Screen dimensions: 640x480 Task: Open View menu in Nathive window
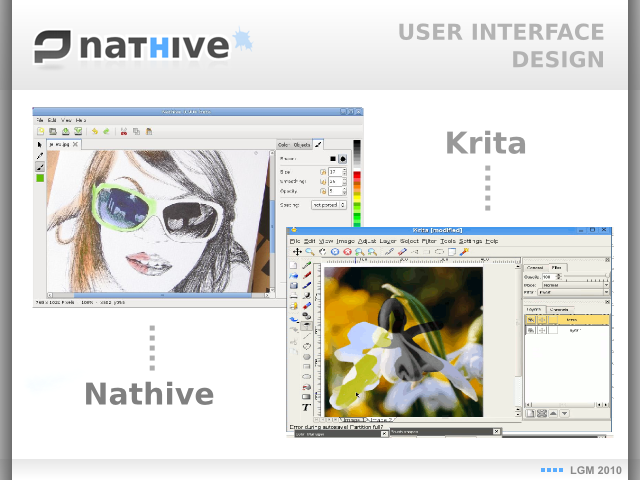(66, 120)
